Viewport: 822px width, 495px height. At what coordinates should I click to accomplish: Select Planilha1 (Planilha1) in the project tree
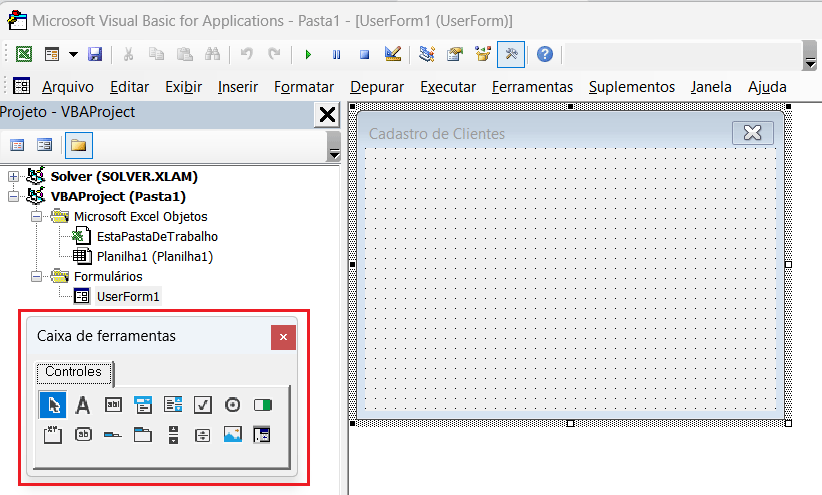155,256
